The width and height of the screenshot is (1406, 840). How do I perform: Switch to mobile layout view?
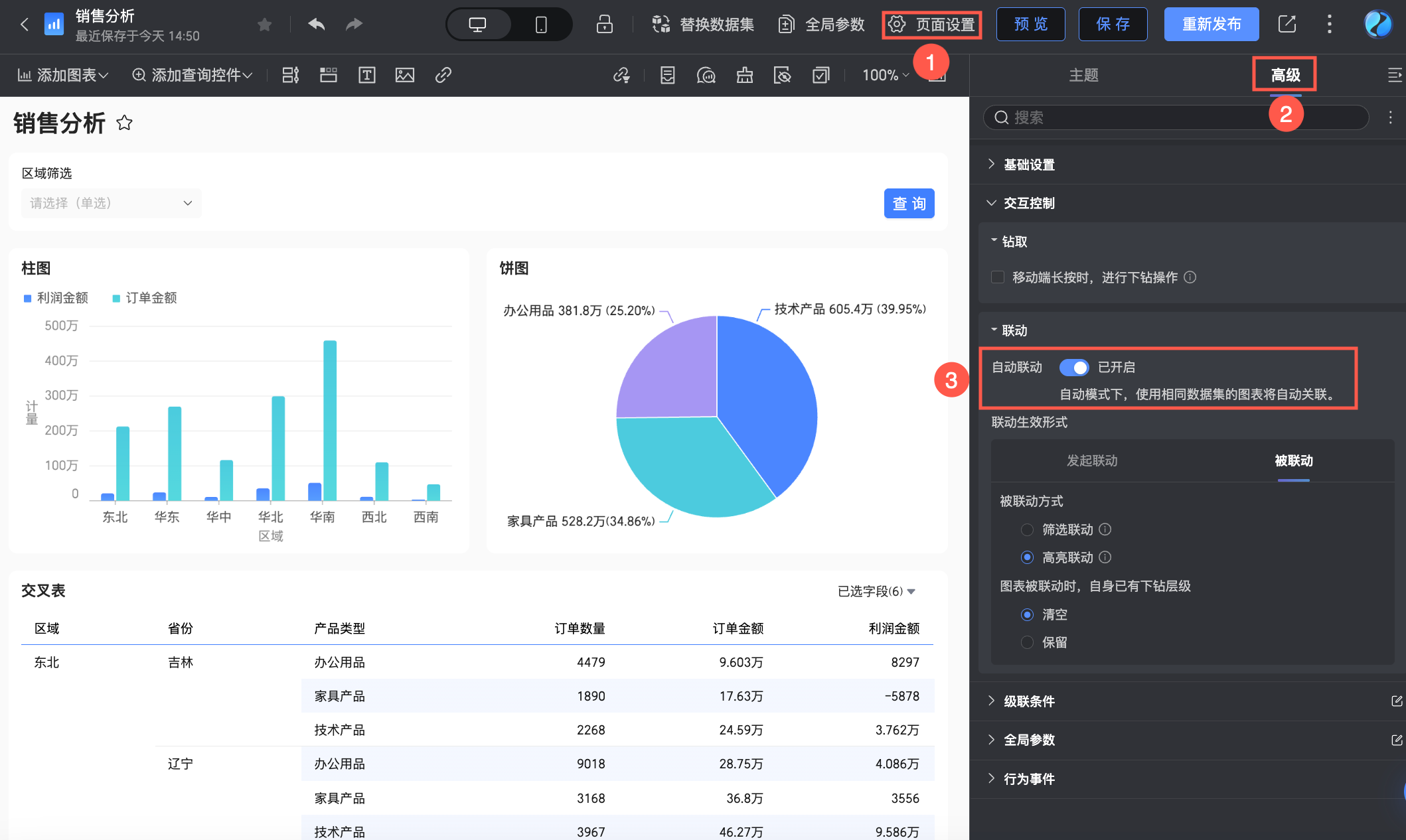coord(541,25)
